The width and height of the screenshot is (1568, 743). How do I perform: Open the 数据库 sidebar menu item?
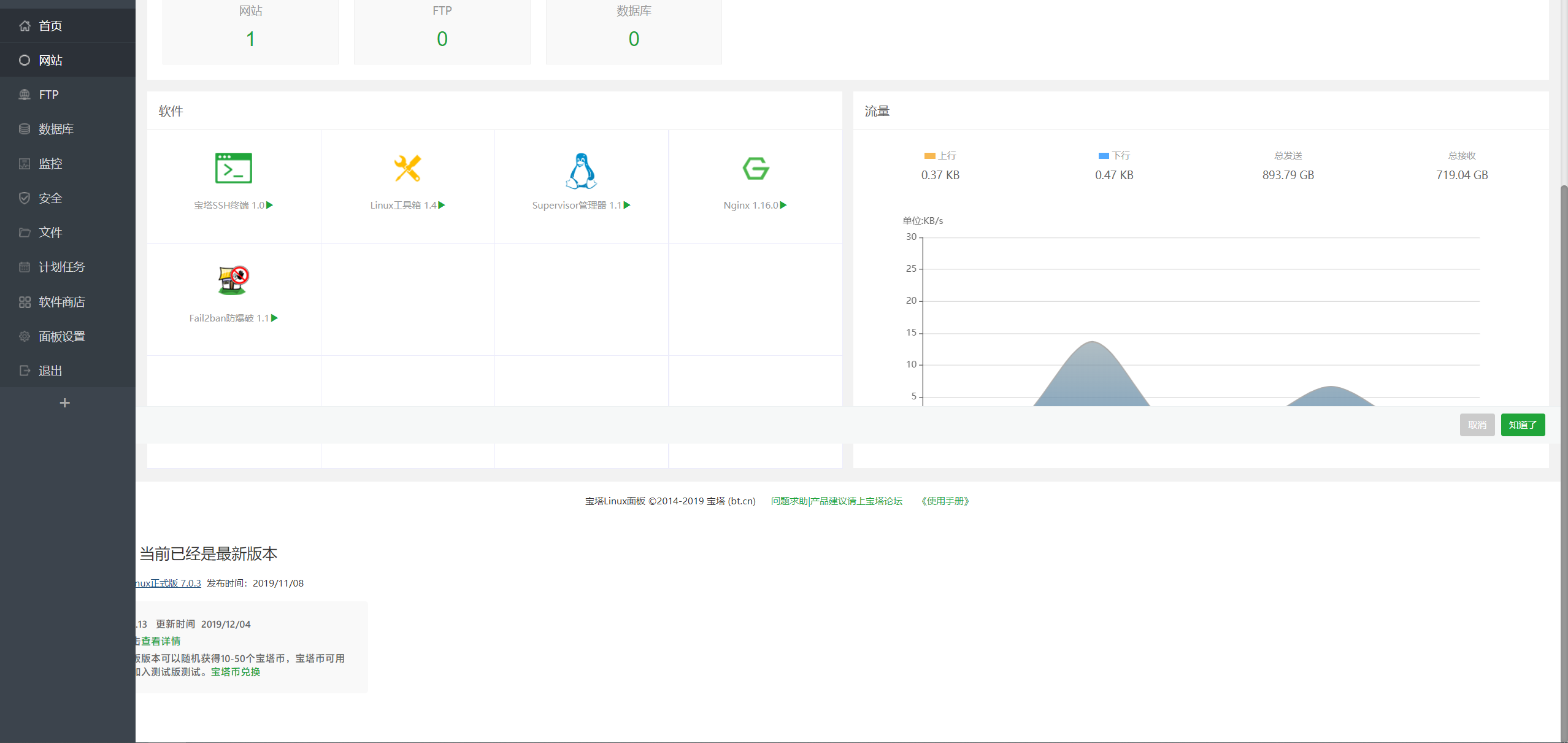67,129
